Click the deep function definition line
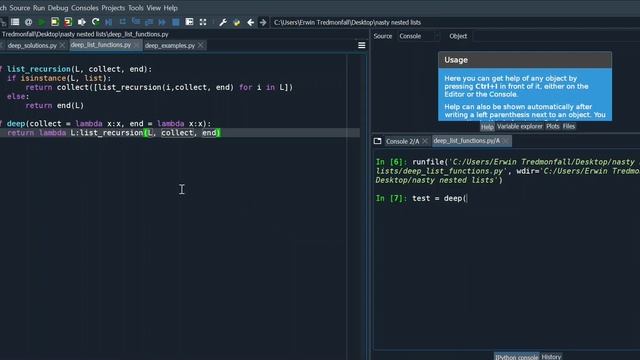This screenshot has height=360, width=640. [105, 123]
